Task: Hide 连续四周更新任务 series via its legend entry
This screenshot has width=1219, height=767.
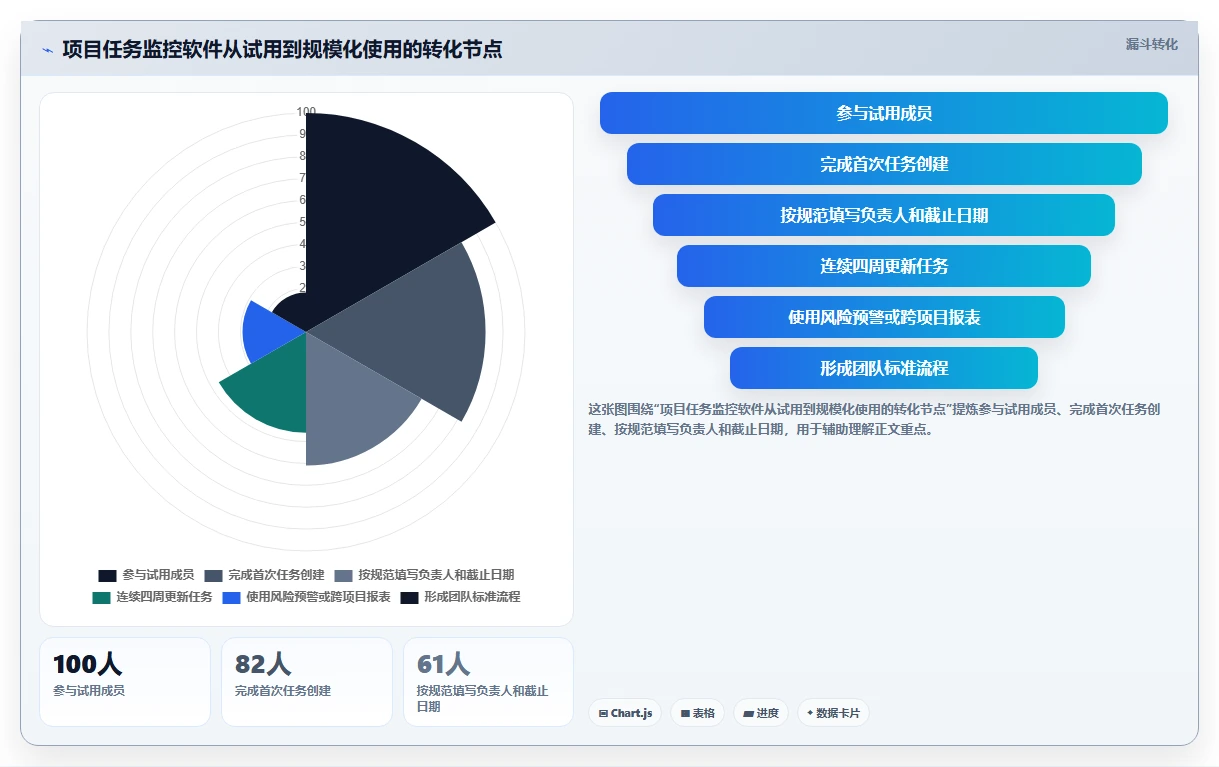Action: coord(152,597)
